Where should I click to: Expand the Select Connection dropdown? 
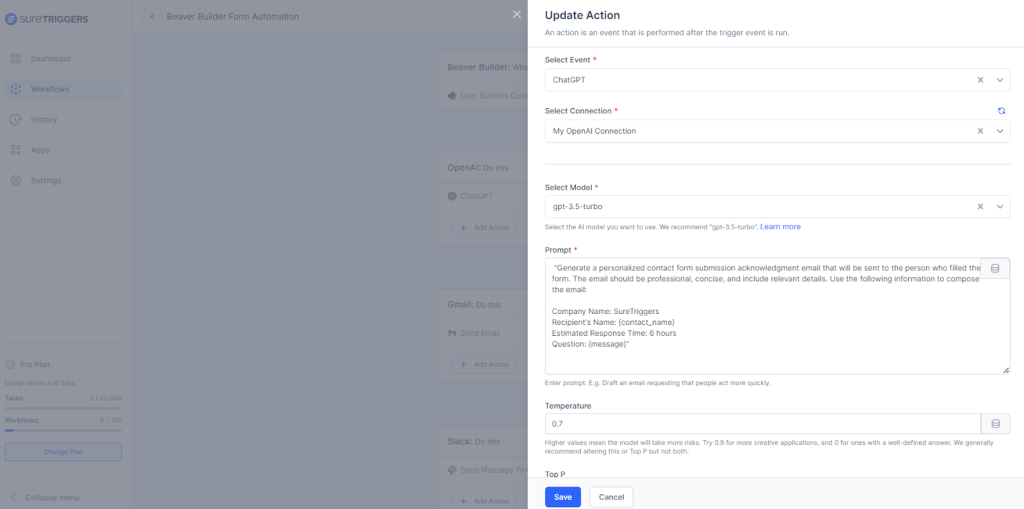click(x=1000, y=131)
